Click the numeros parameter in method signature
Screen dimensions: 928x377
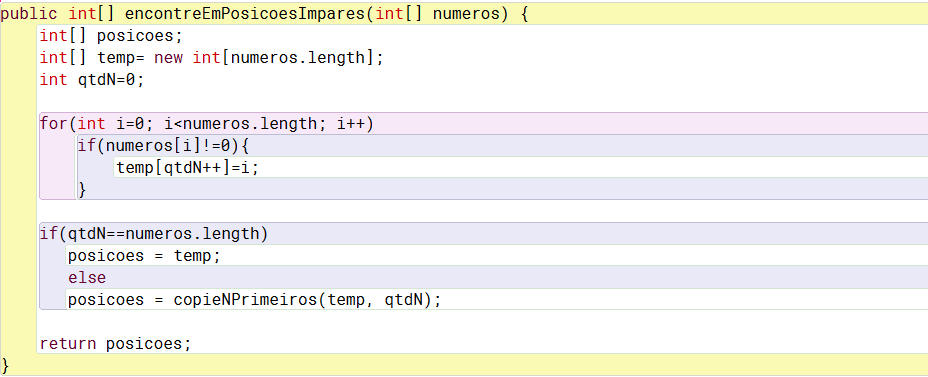coord(466,14)
